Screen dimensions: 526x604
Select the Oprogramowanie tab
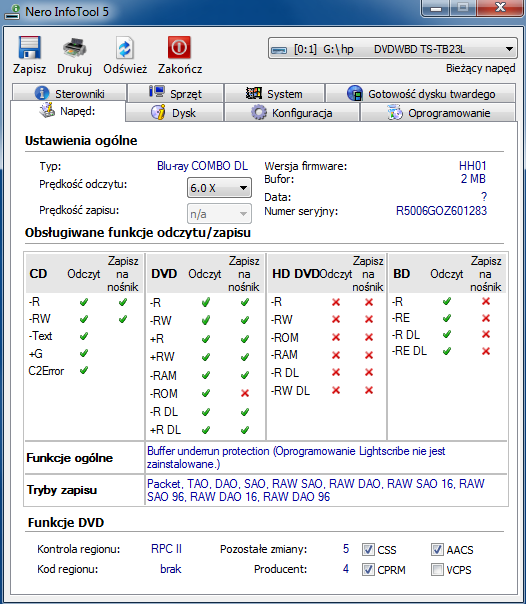pos(438,113)
